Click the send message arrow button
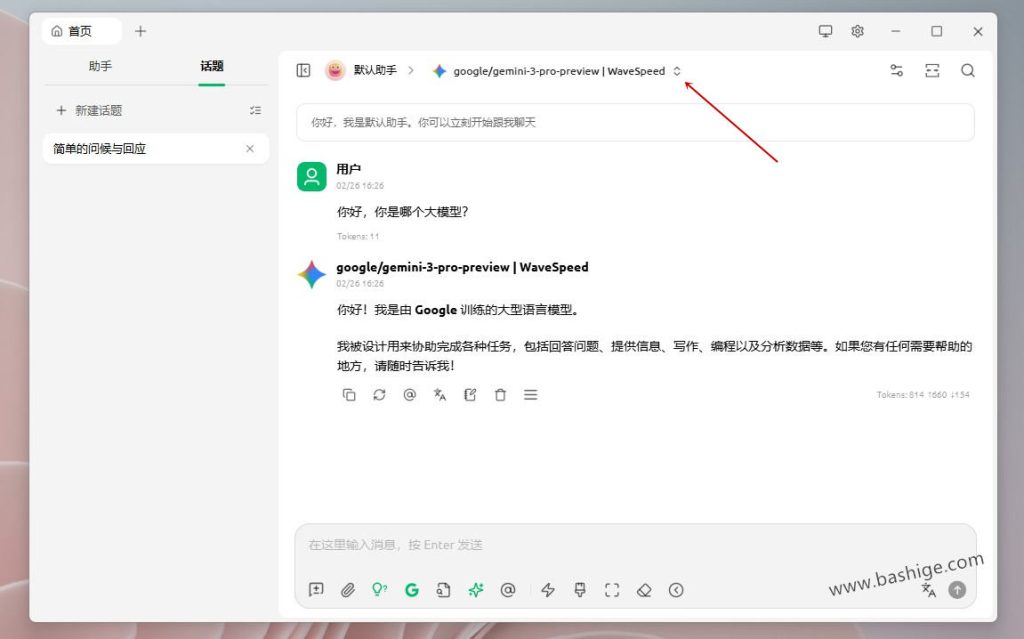 point(957,590)
